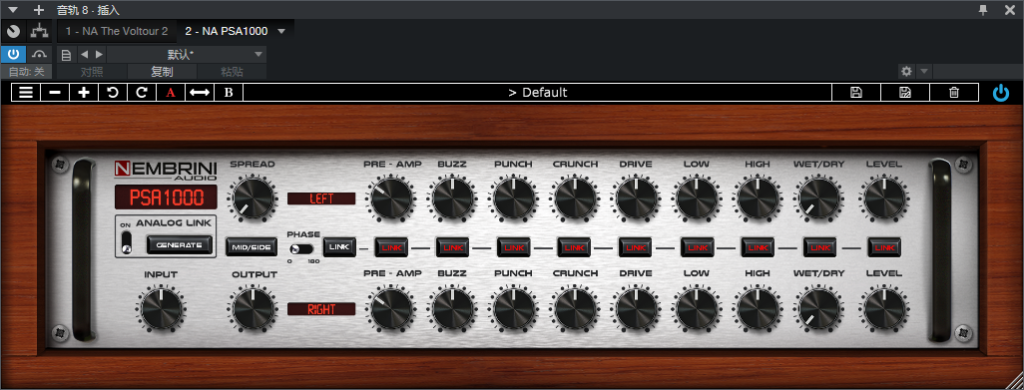Open the NA PSA1000 tab dropdown arrow

[x=281, y=31]
